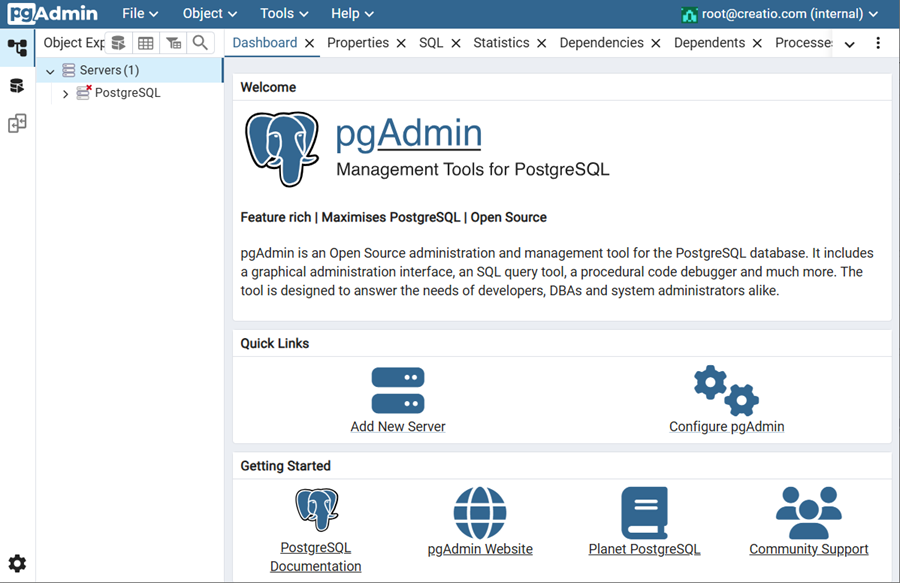Open the Schema Diff sidebar icon
Viewport: 900px width, 583px height.
17,124
